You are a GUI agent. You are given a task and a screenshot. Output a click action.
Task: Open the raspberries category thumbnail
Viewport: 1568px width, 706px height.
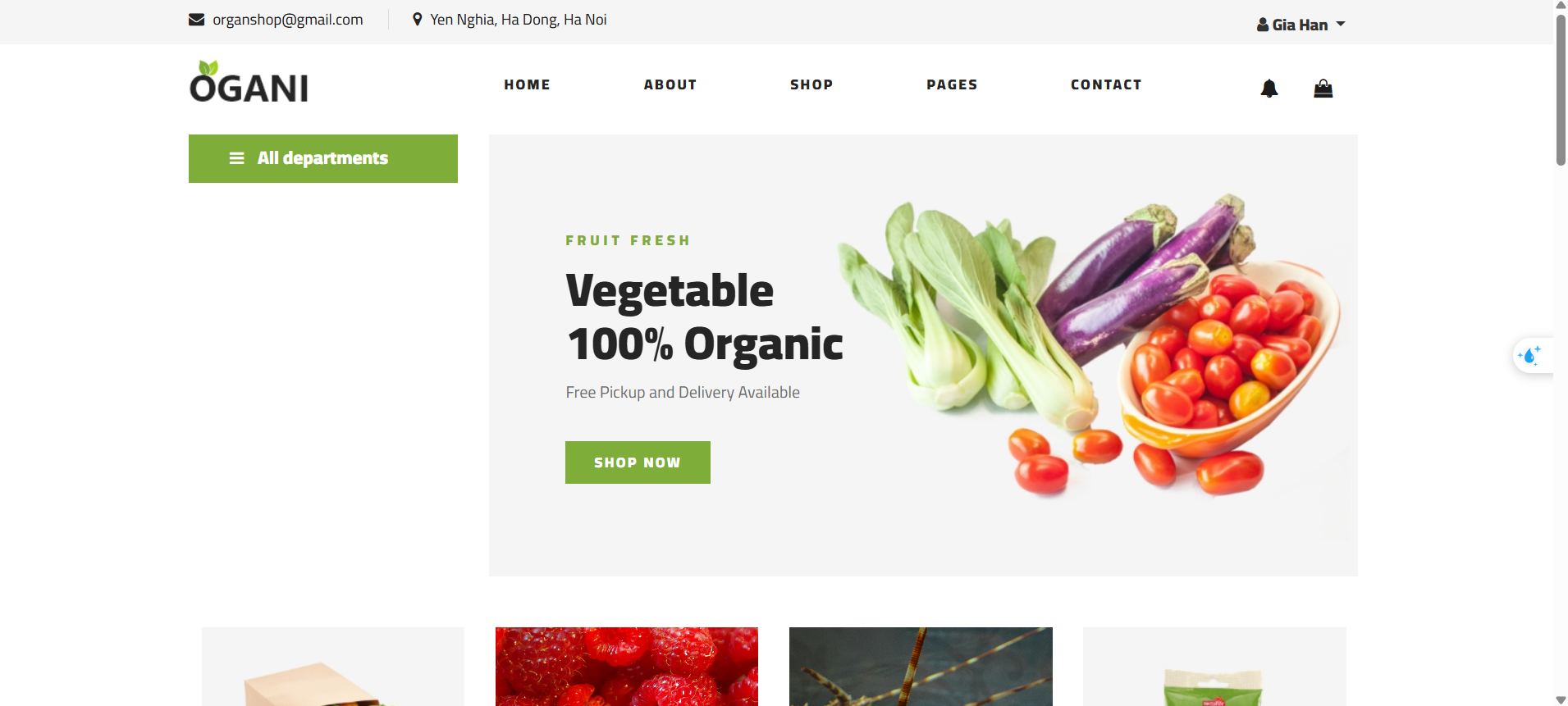tap(627, 667)
